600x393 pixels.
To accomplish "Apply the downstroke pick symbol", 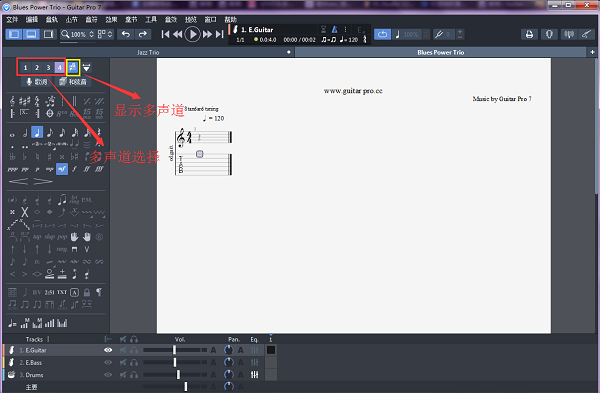I will [74, 249].
